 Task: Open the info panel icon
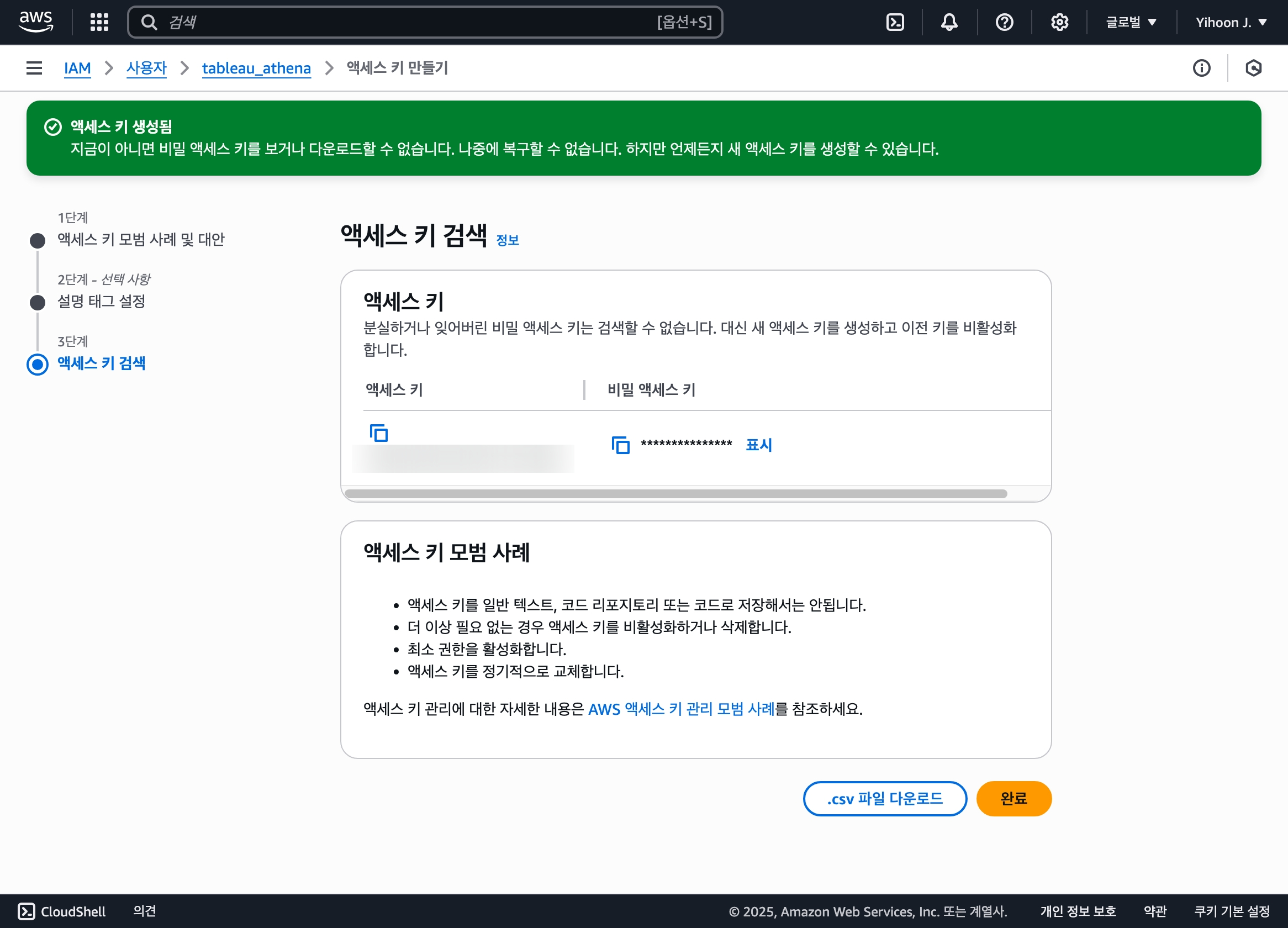(1201, 68)
